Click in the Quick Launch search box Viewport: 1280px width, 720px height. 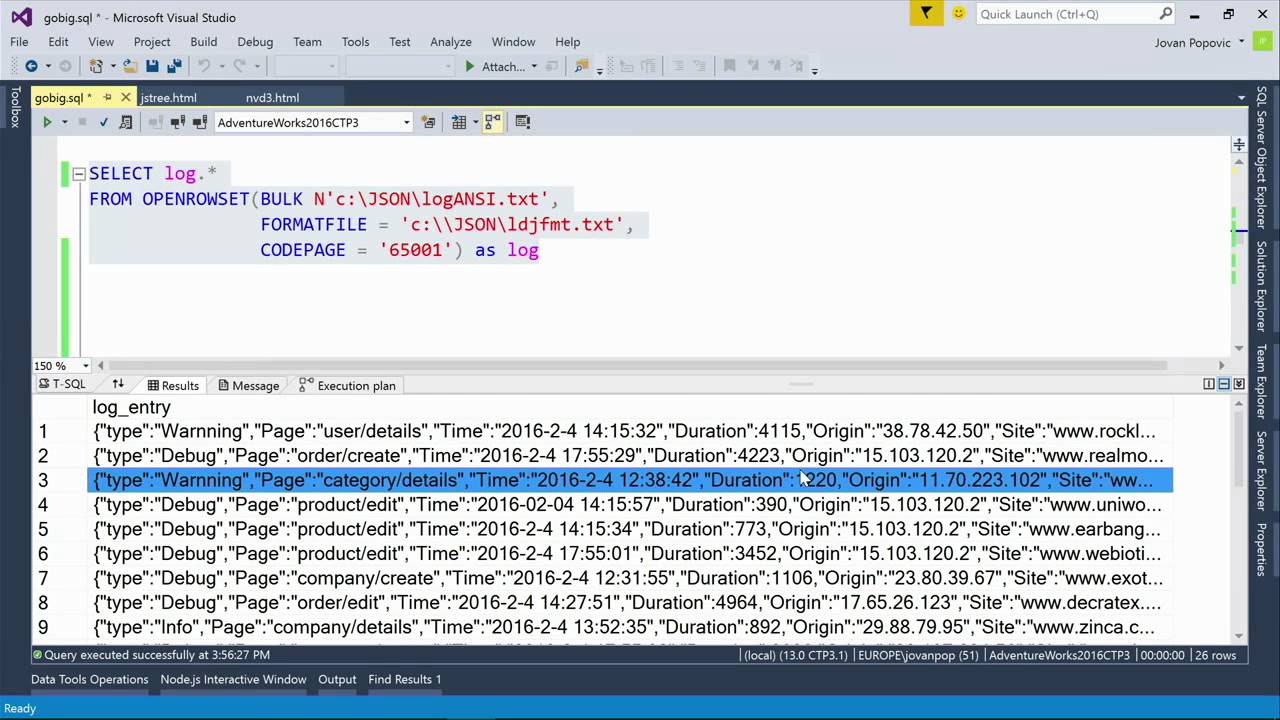coord(1065,14)
